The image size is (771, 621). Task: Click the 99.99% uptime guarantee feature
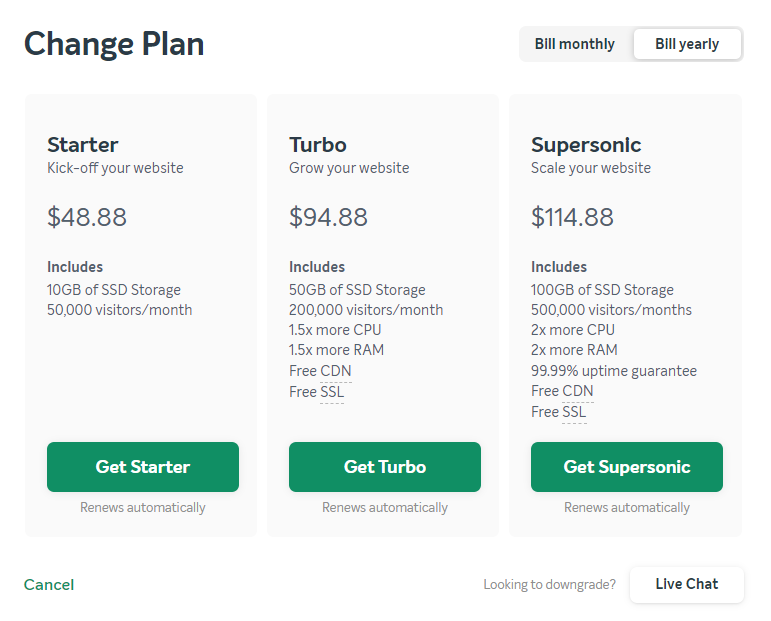pos(614,371)
